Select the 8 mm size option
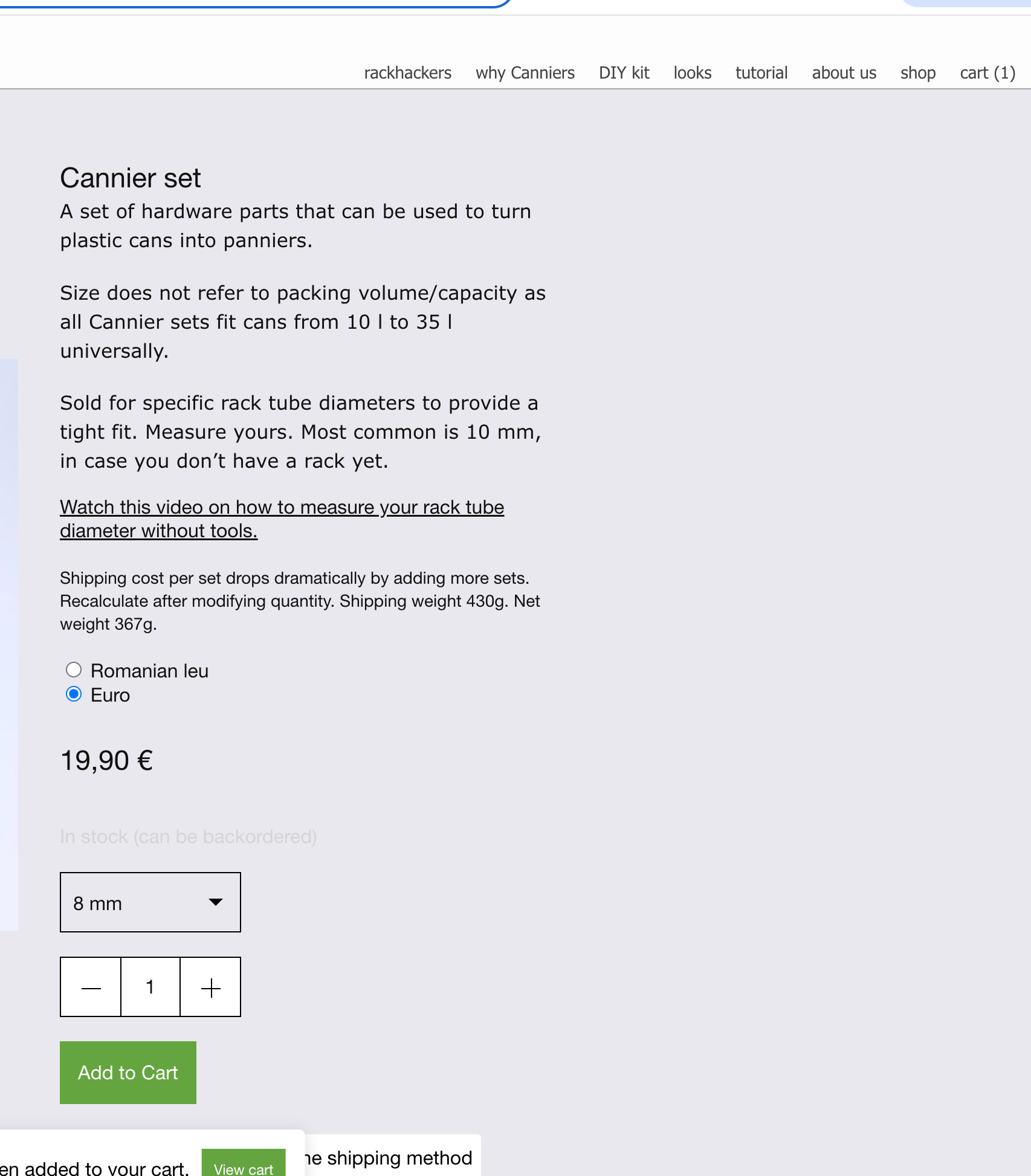1031x1176 pixels. click(x=97, y=903)
